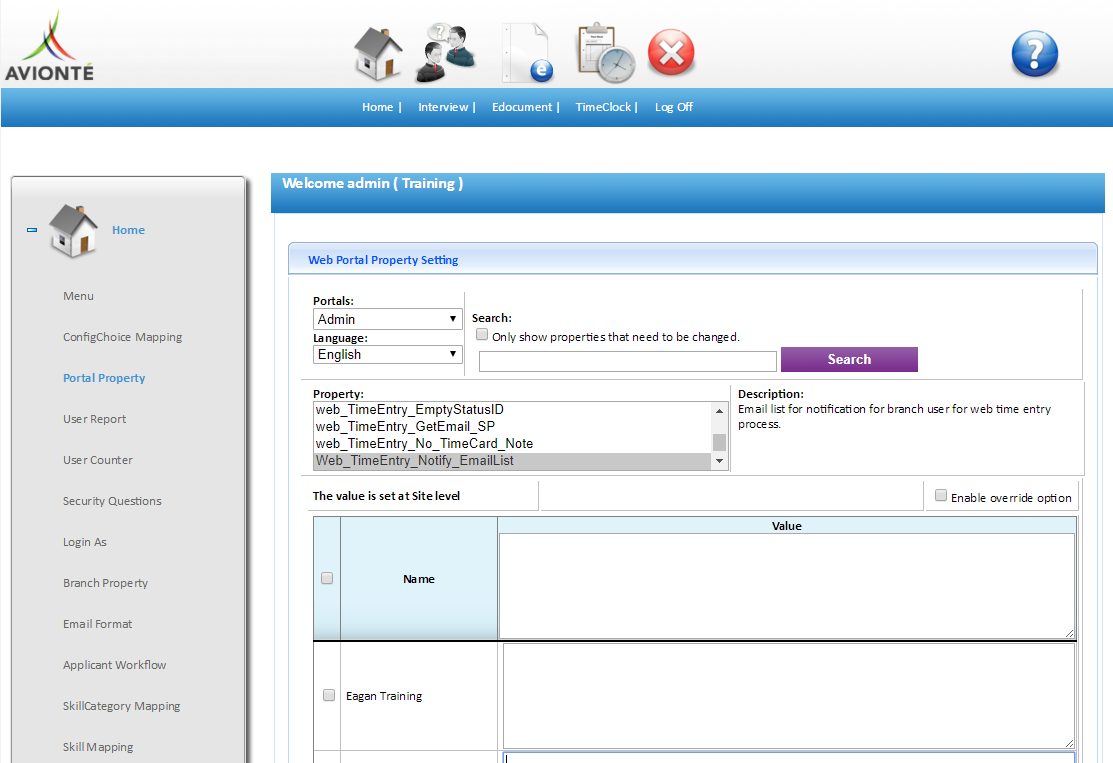This screenshot has height=763, width=1113.
Task: Check the Enable override option box
Action: tap(941, 495)
